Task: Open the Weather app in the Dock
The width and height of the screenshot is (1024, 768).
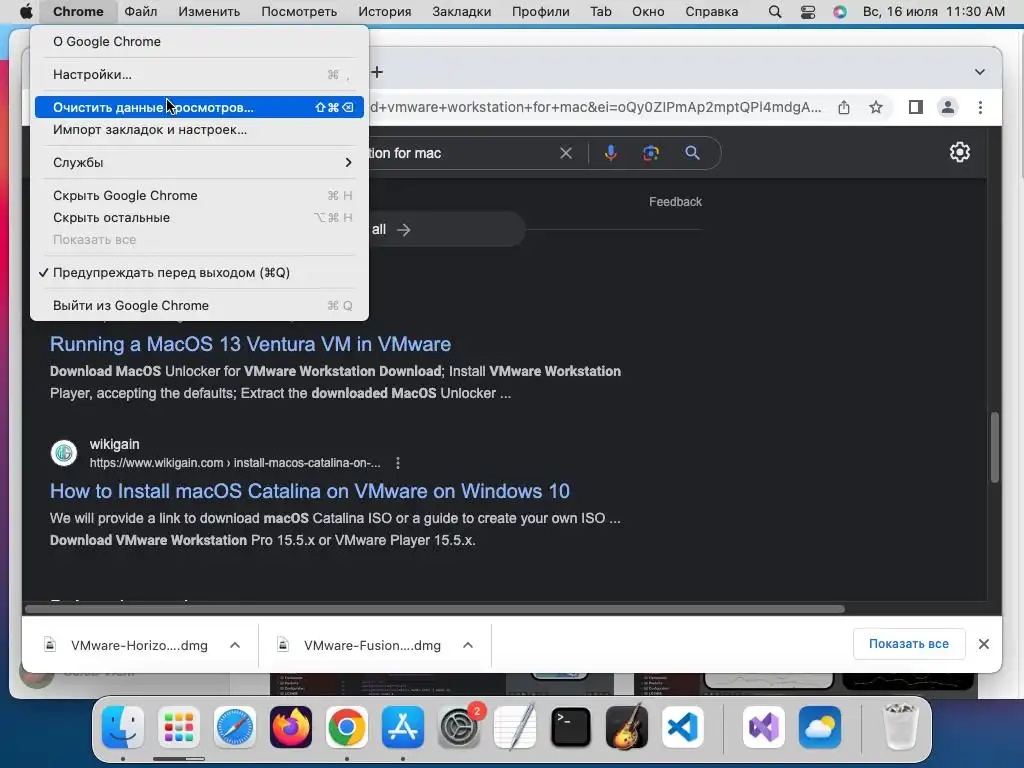Action: [x=820, y=727]
